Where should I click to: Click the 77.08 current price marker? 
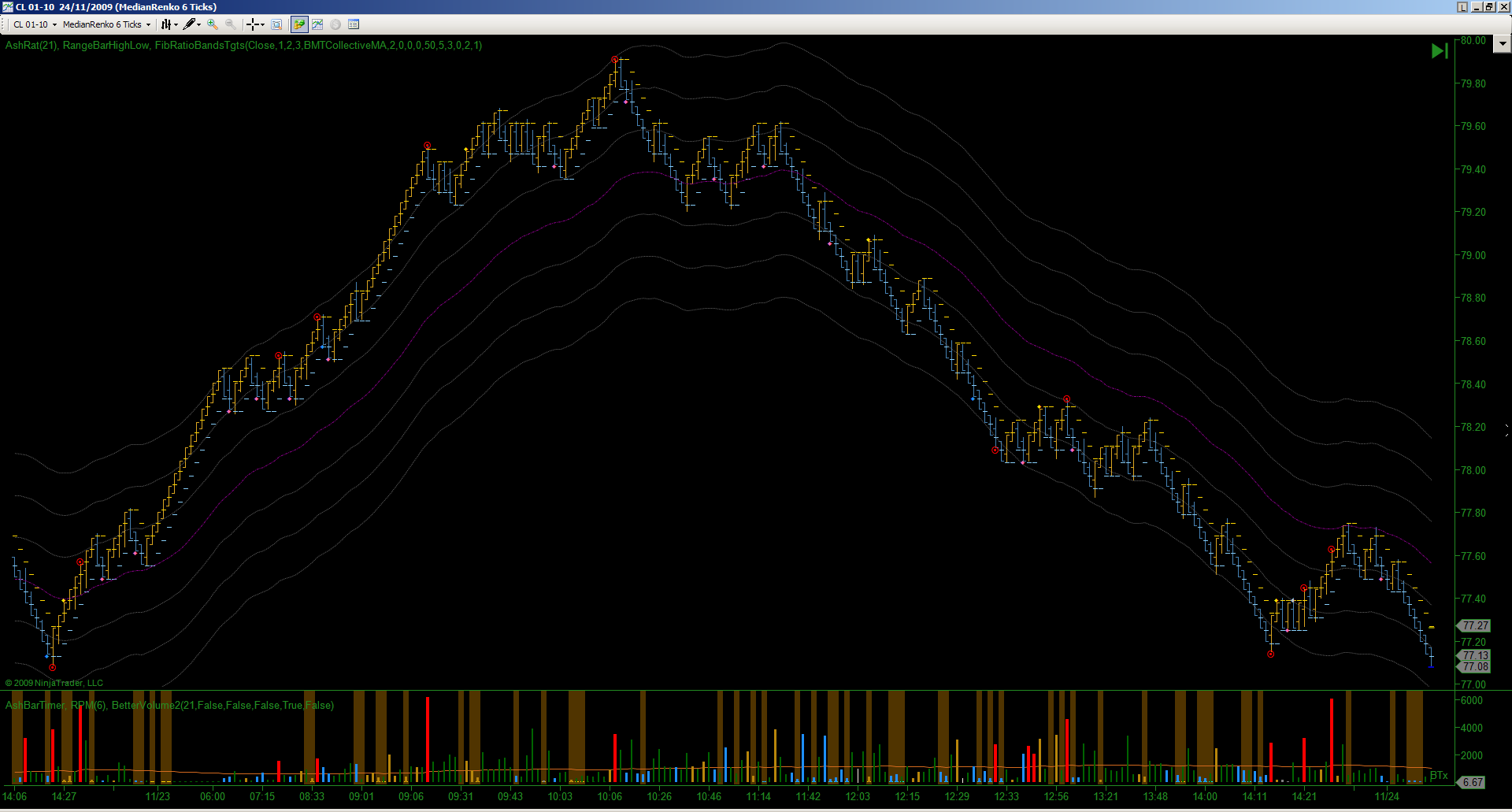click(1474, 666)
